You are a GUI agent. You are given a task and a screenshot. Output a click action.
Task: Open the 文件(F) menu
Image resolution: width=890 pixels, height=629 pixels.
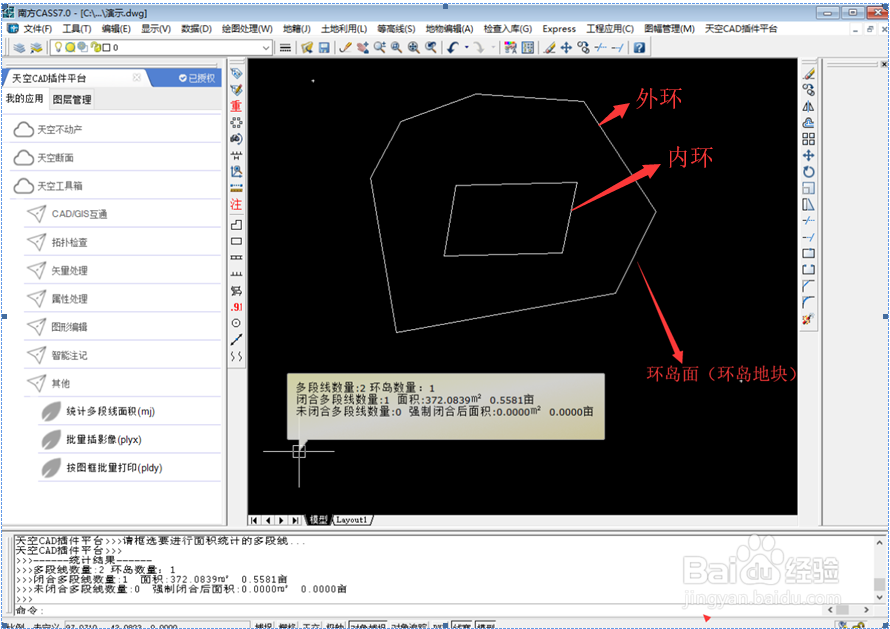pyautogui.click(x=37, y=29)
